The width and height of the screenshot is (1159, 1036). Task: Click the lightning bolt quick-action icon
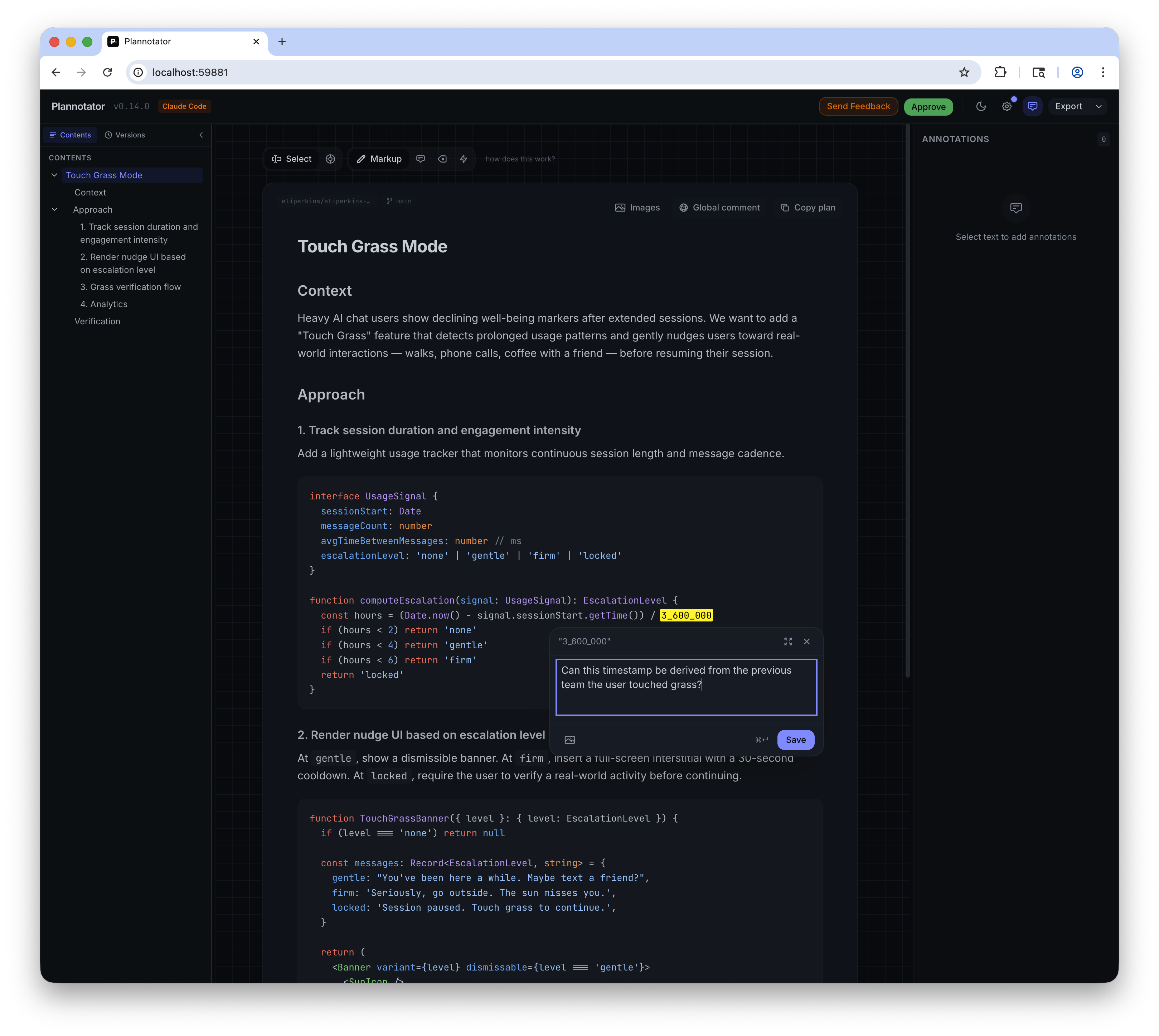point(464,159)
